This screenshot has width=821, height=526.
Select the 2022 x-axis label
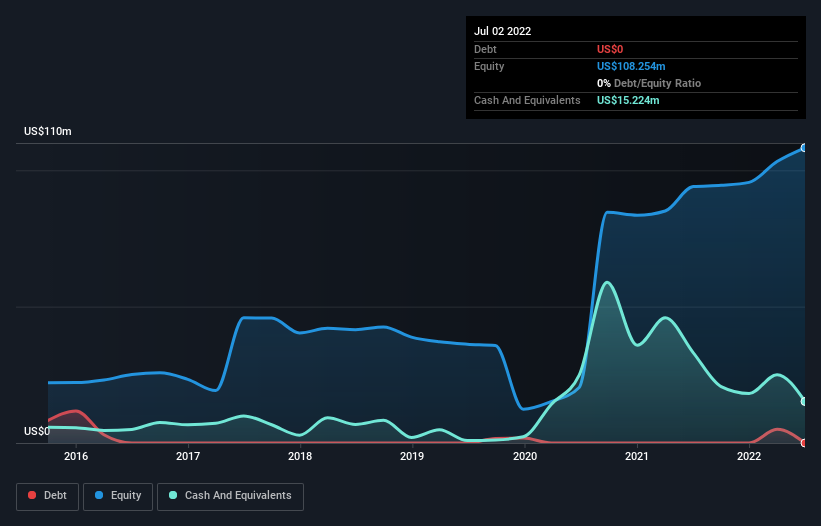749,456
